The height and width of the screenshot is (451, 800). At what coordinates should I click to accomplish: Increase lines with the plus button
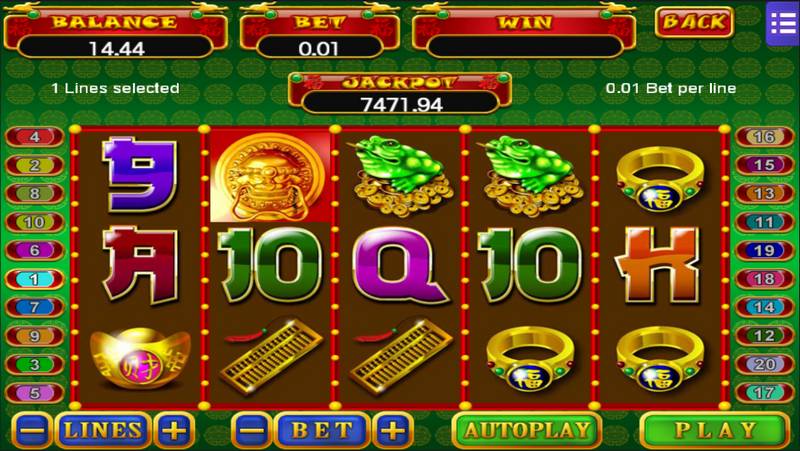pos(174,430)
